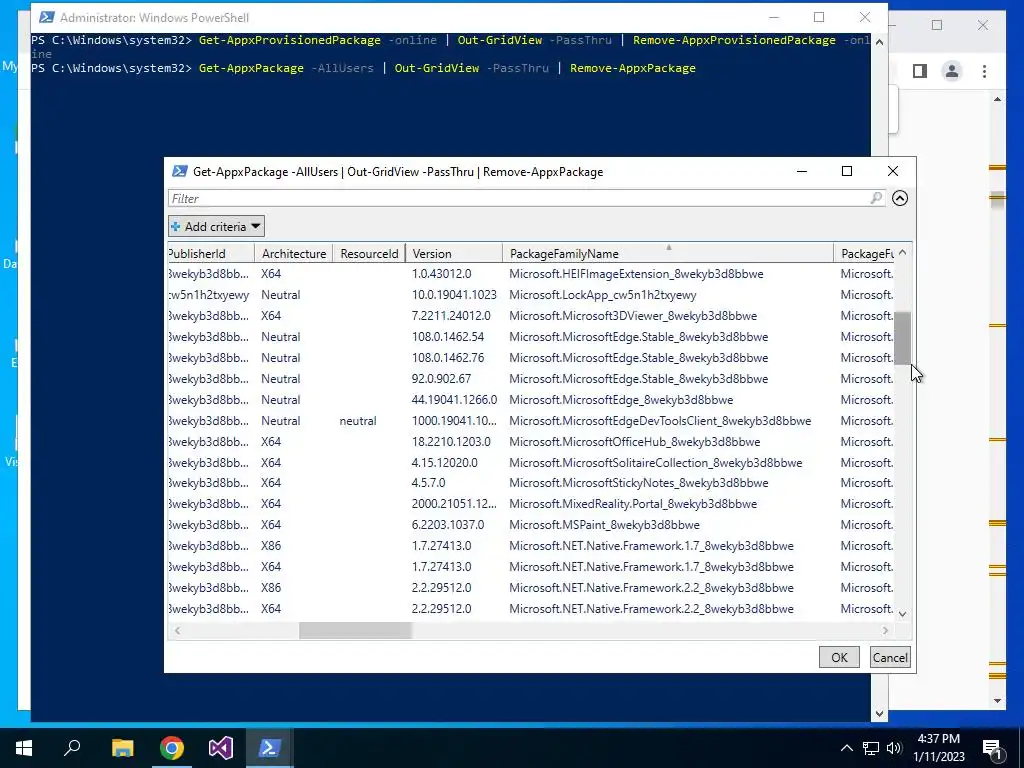The width and height of the screenshot is (1024, 768).
Task: Sort by the PackageFullName column header
Action: [865, 253]
